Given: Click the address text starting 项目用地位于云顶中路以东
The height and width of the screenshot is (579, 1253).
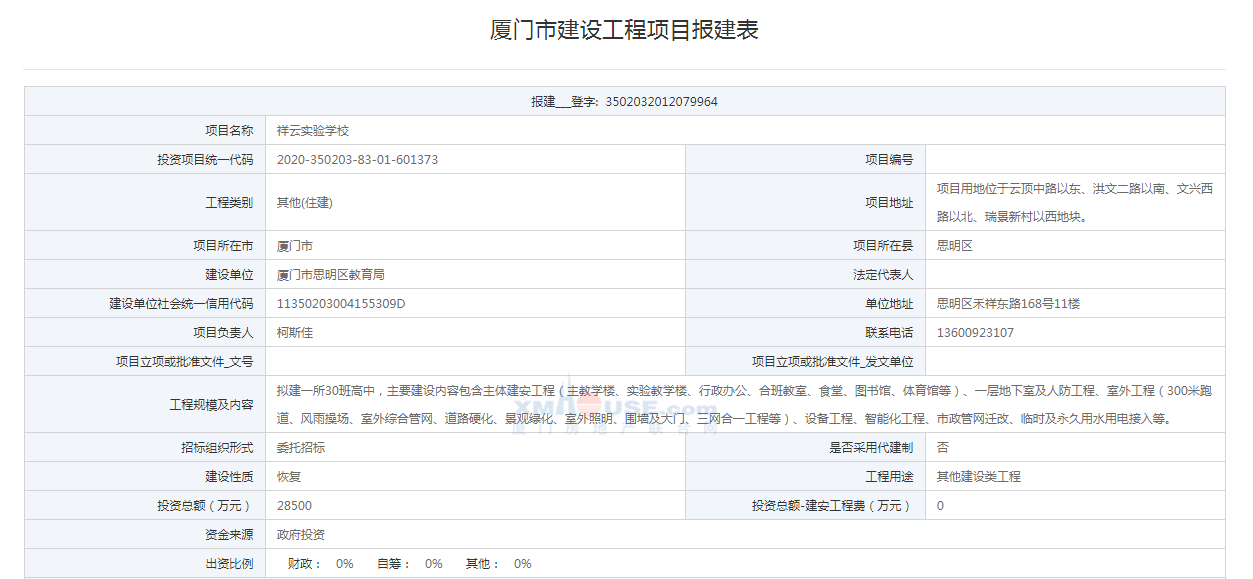Looking at the screenshot, I should coord(1075,203).
